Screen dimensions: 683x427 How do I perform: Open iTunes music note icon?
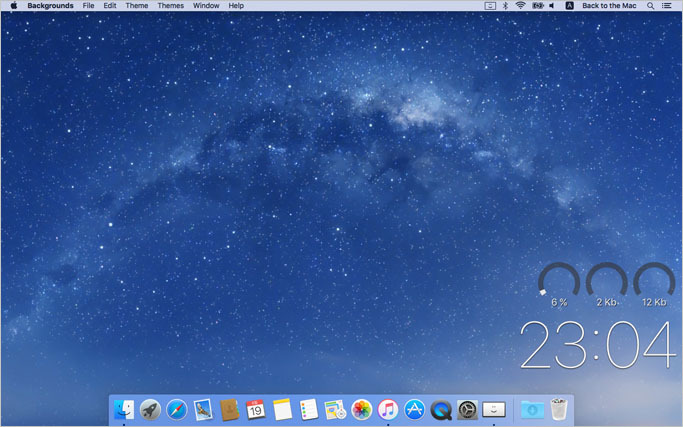388,410
